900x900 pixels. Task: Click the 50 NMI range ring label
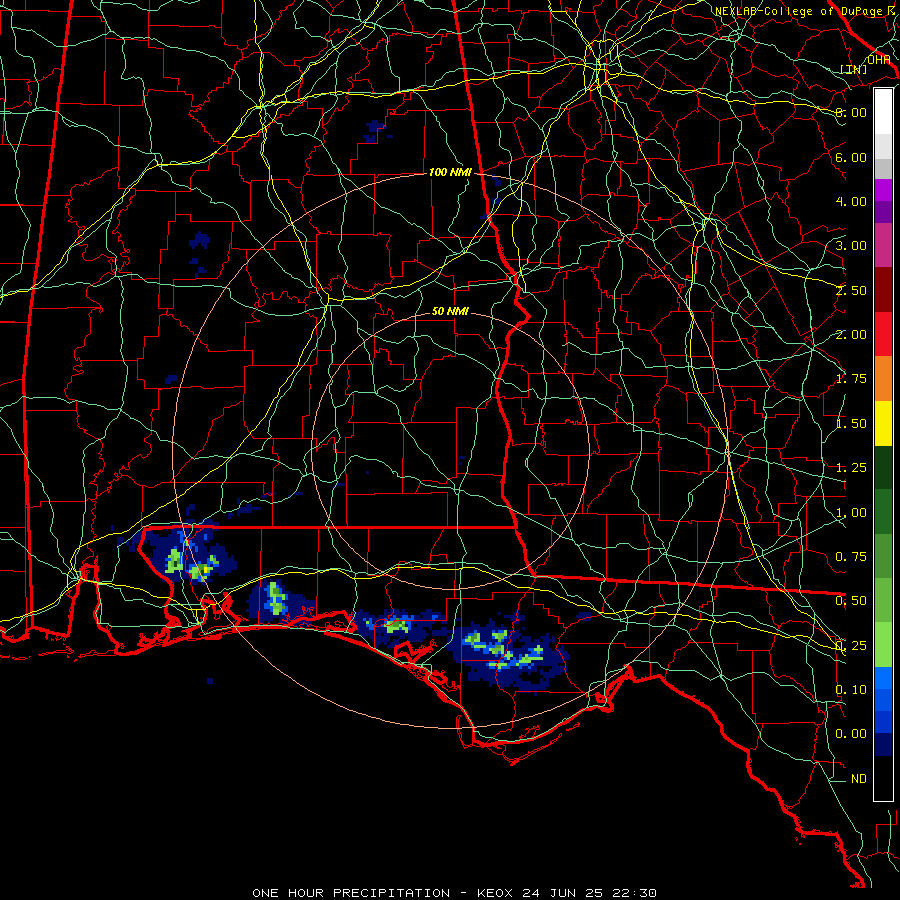[450, 311]
